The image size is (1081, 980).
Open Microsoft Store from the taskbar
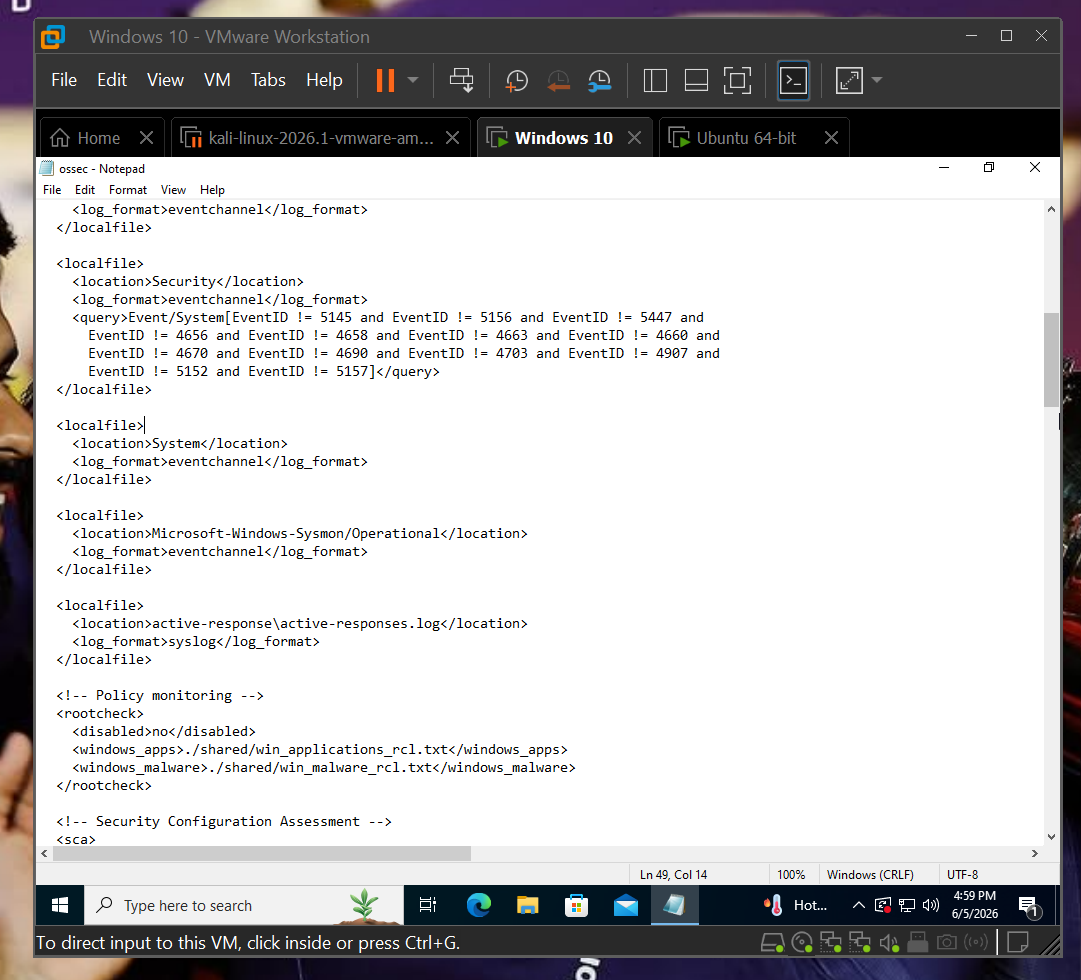coord(576,905)
